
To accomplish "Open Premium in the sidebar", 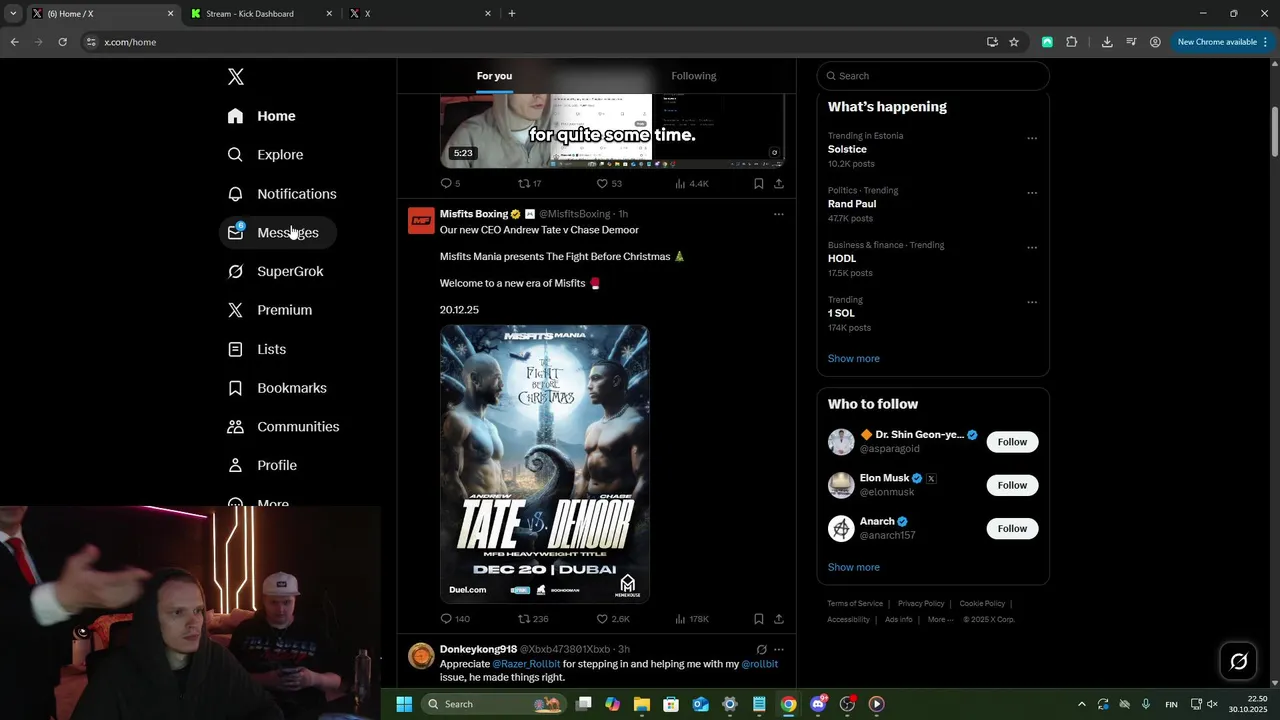I will point(270,310).
